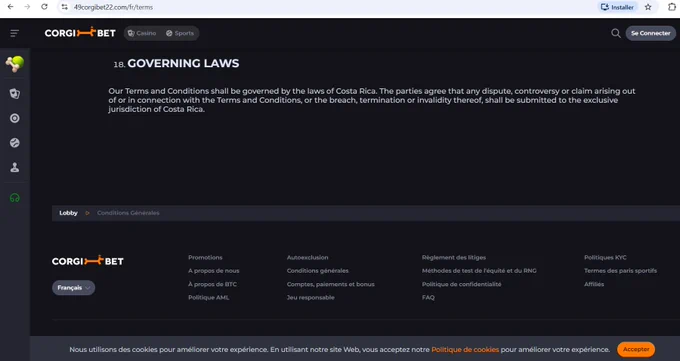Viewport: 680px width, 361px height.
Task: Open the hamburger sidebar menu
Action: click(x=14, y=33)
